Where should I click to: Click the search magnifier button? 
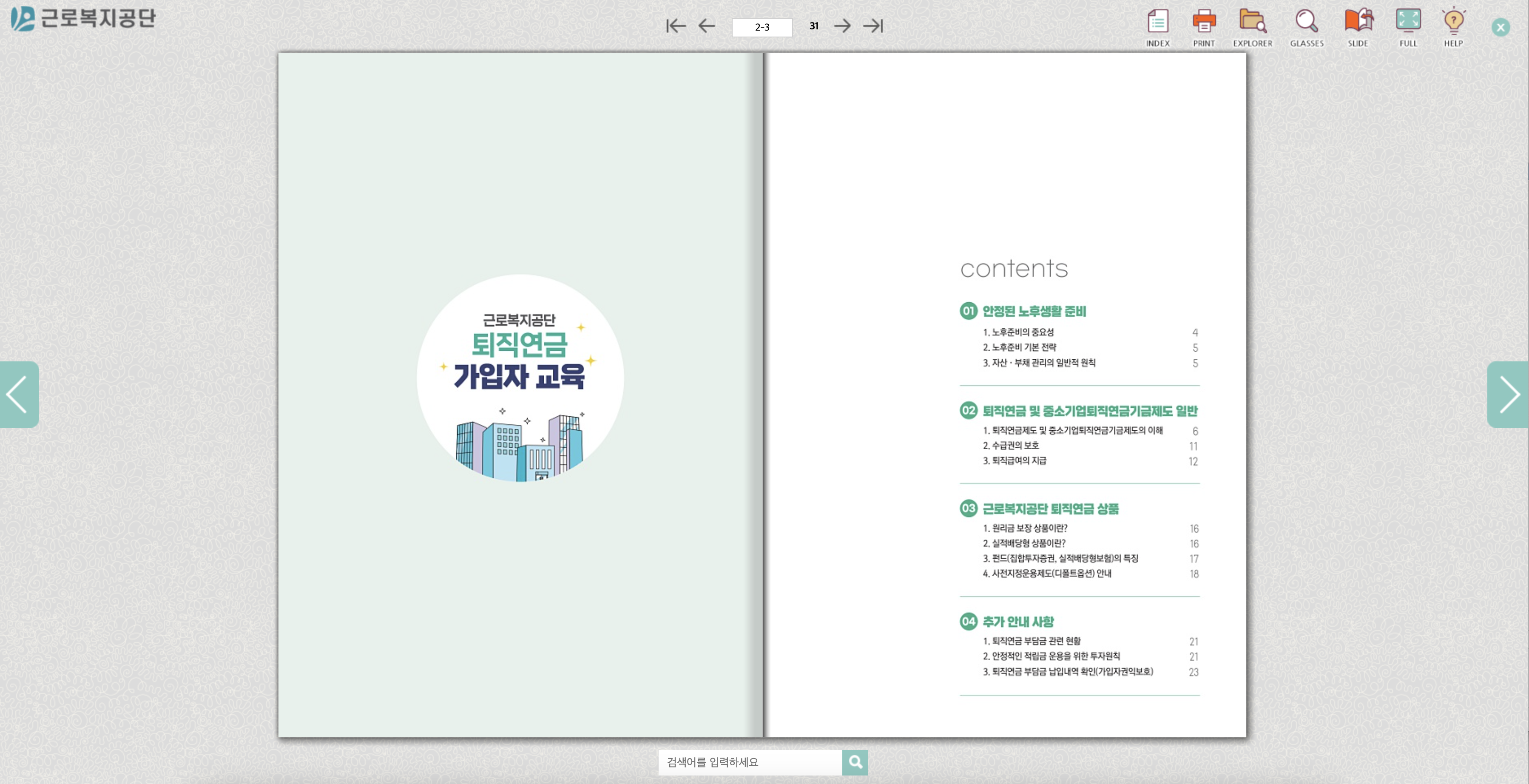tap(855, 762)
